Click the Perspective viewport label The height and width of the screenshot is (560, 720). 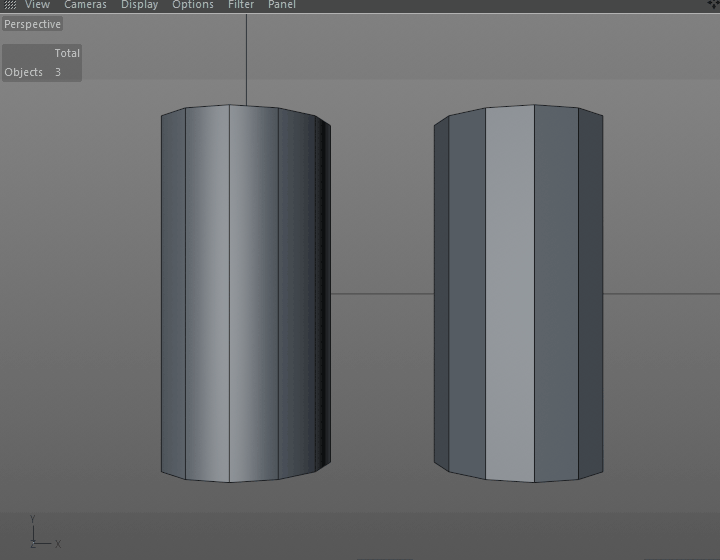coord(32,24)
